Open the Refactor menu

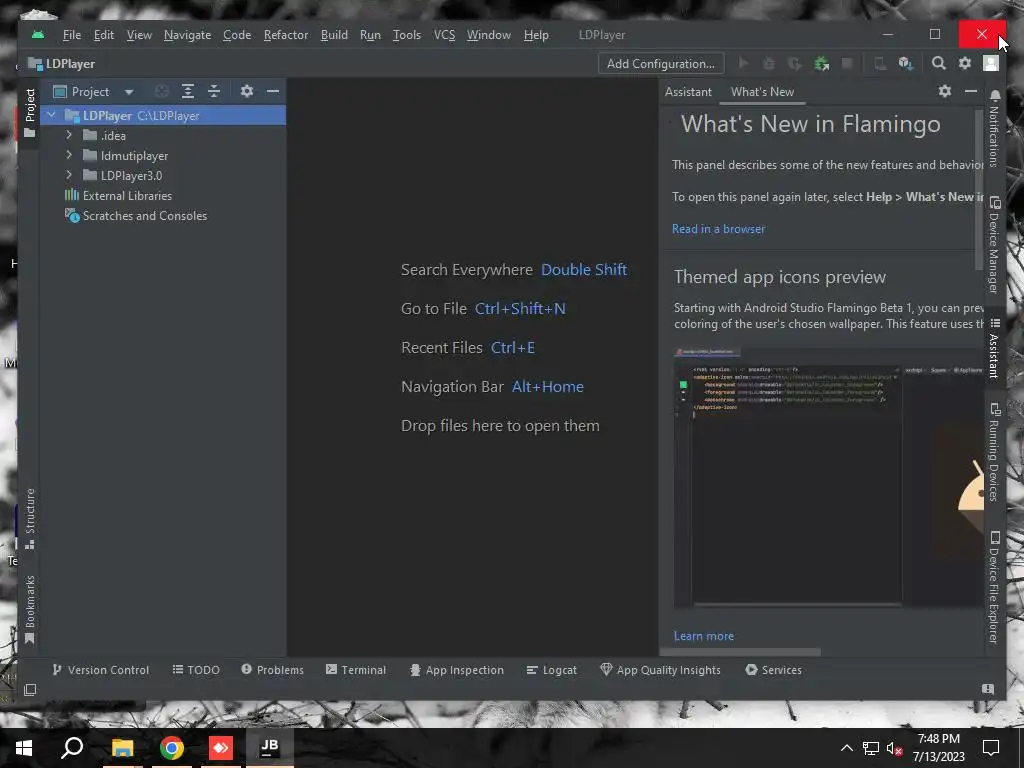point(285,35)
